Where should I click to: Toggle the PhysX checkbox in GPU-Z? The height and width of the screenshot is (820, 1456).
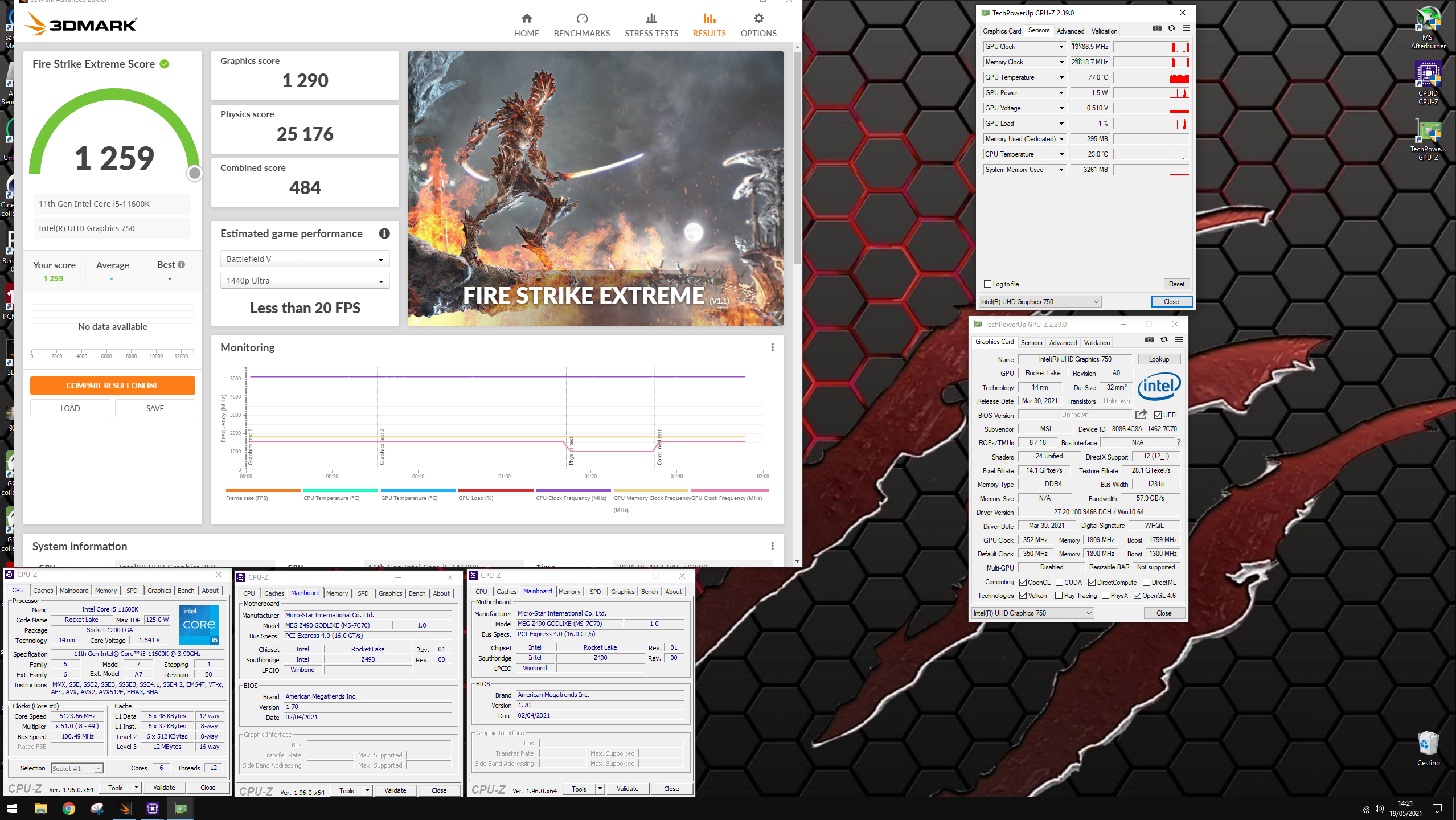coord(1105,596)
